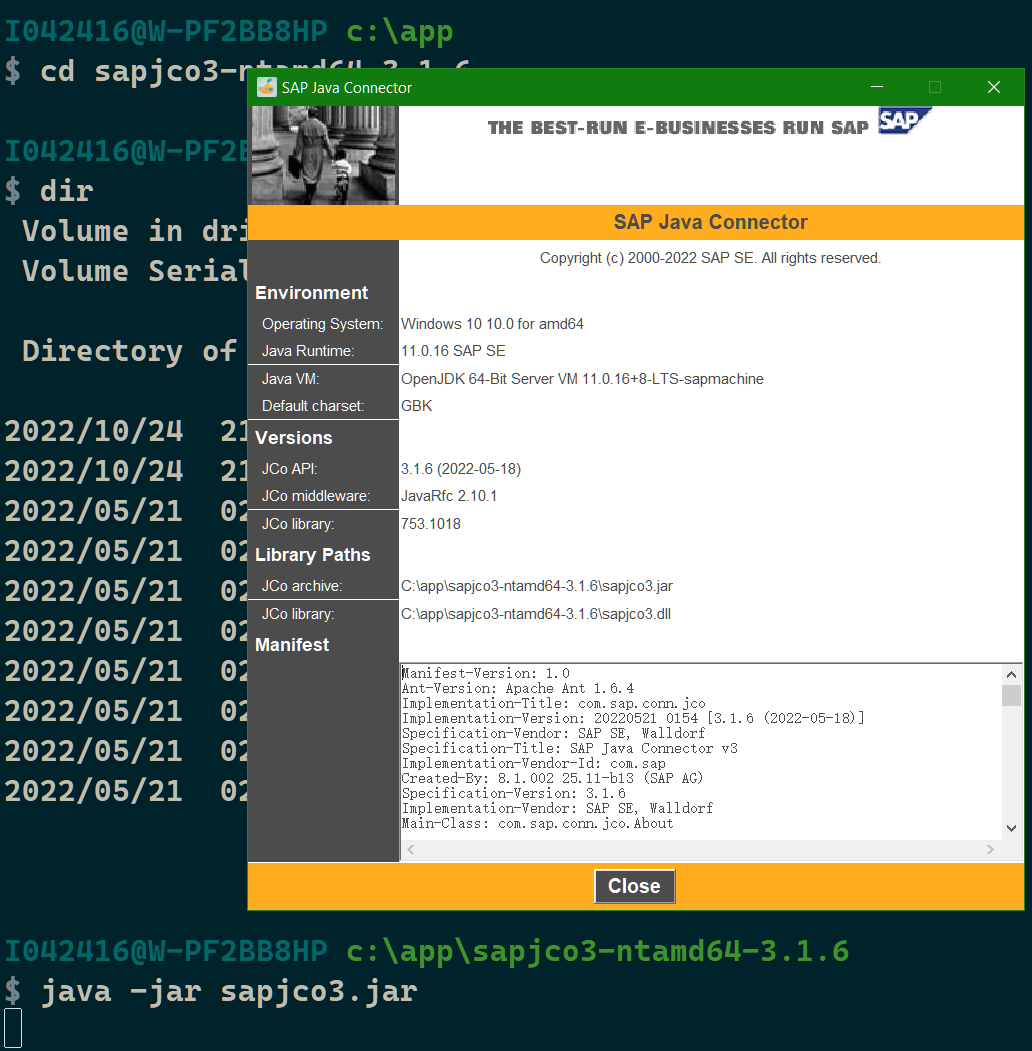
Task: Click the sapjco3.dll library path
Action: (x=535, y=614)
